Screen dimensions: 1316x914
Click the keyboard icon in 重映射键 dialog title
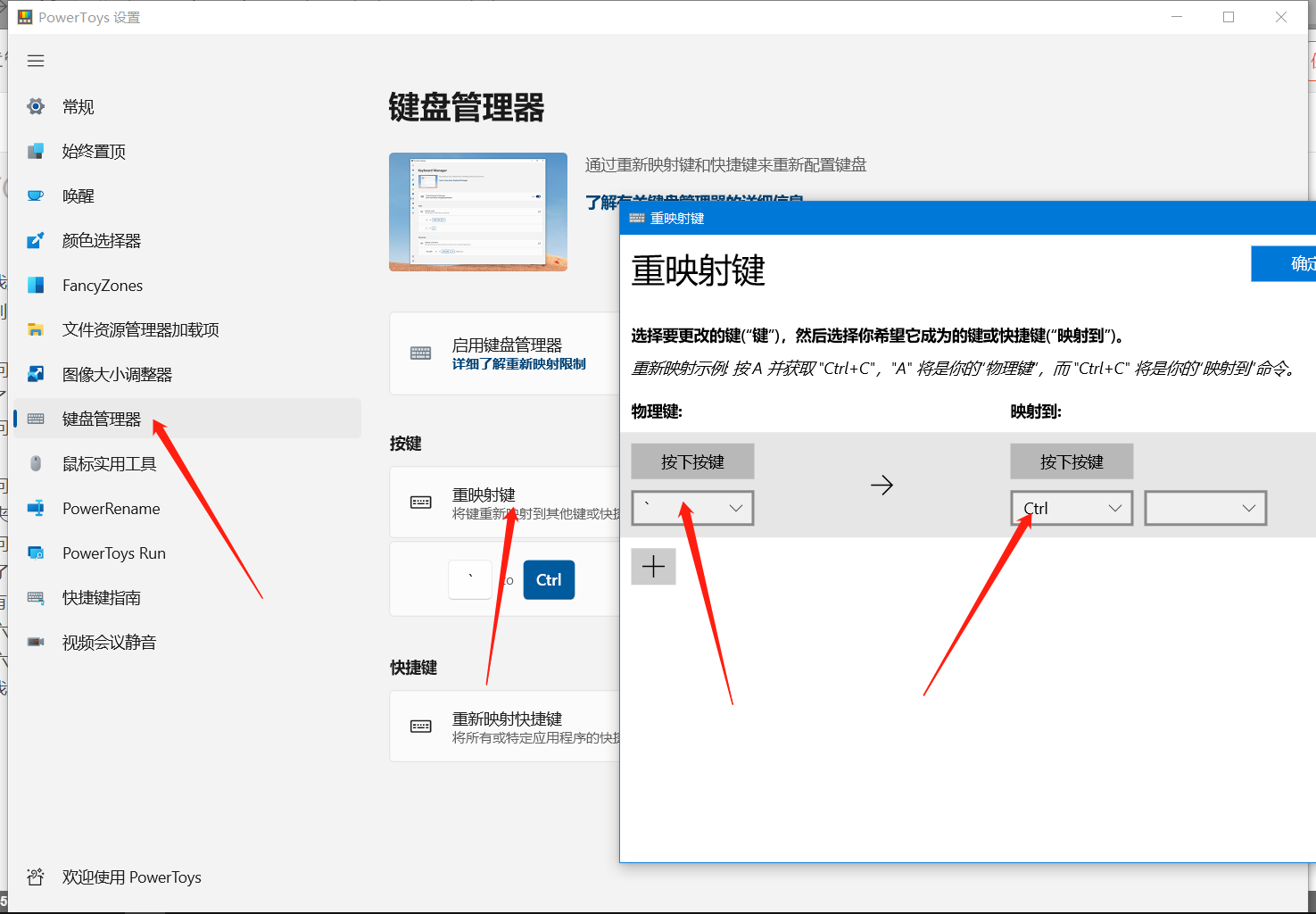click(x=637, y=218)
